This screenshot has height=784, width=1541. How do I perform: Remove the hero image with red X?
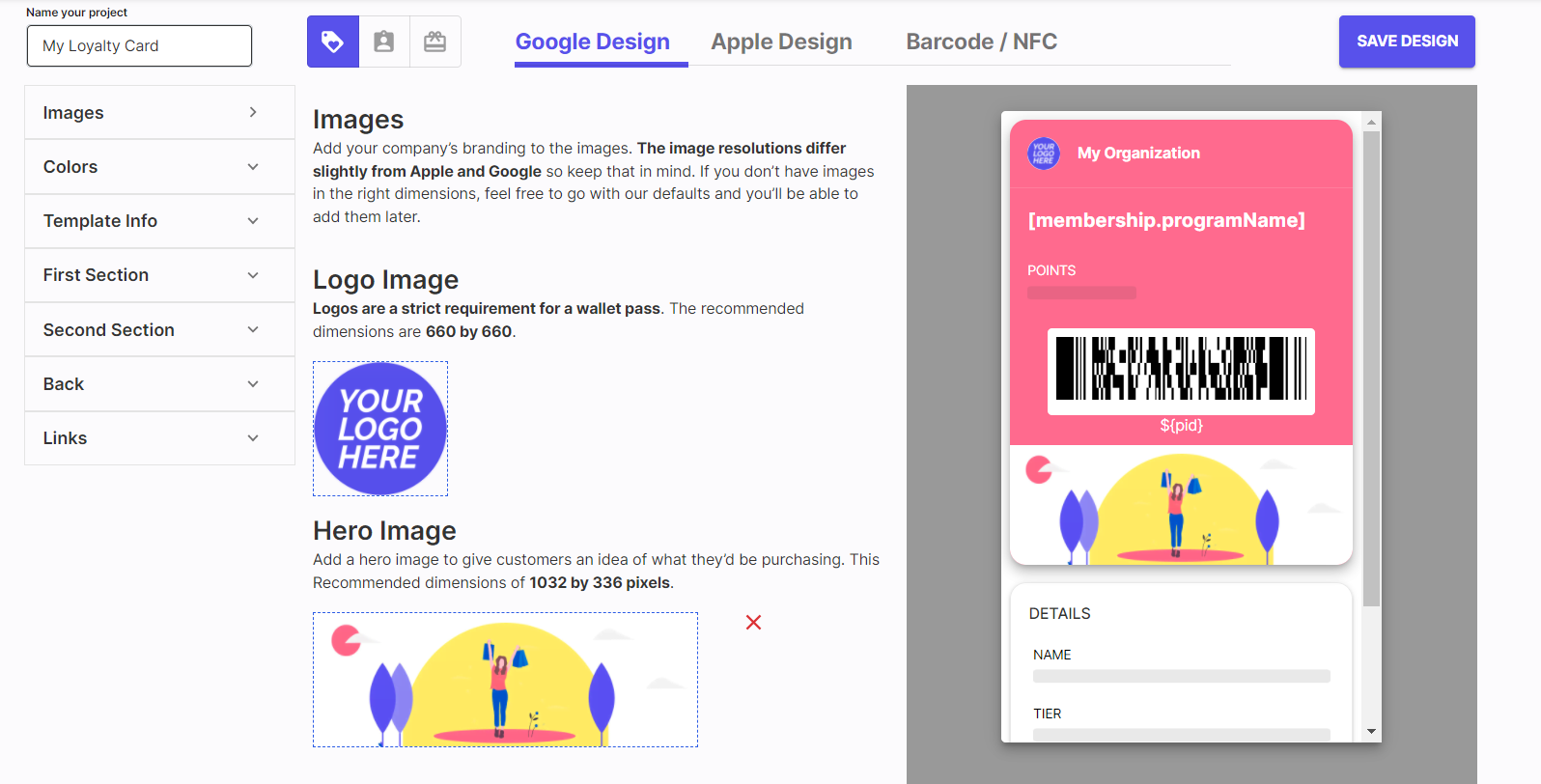(754, 623)
